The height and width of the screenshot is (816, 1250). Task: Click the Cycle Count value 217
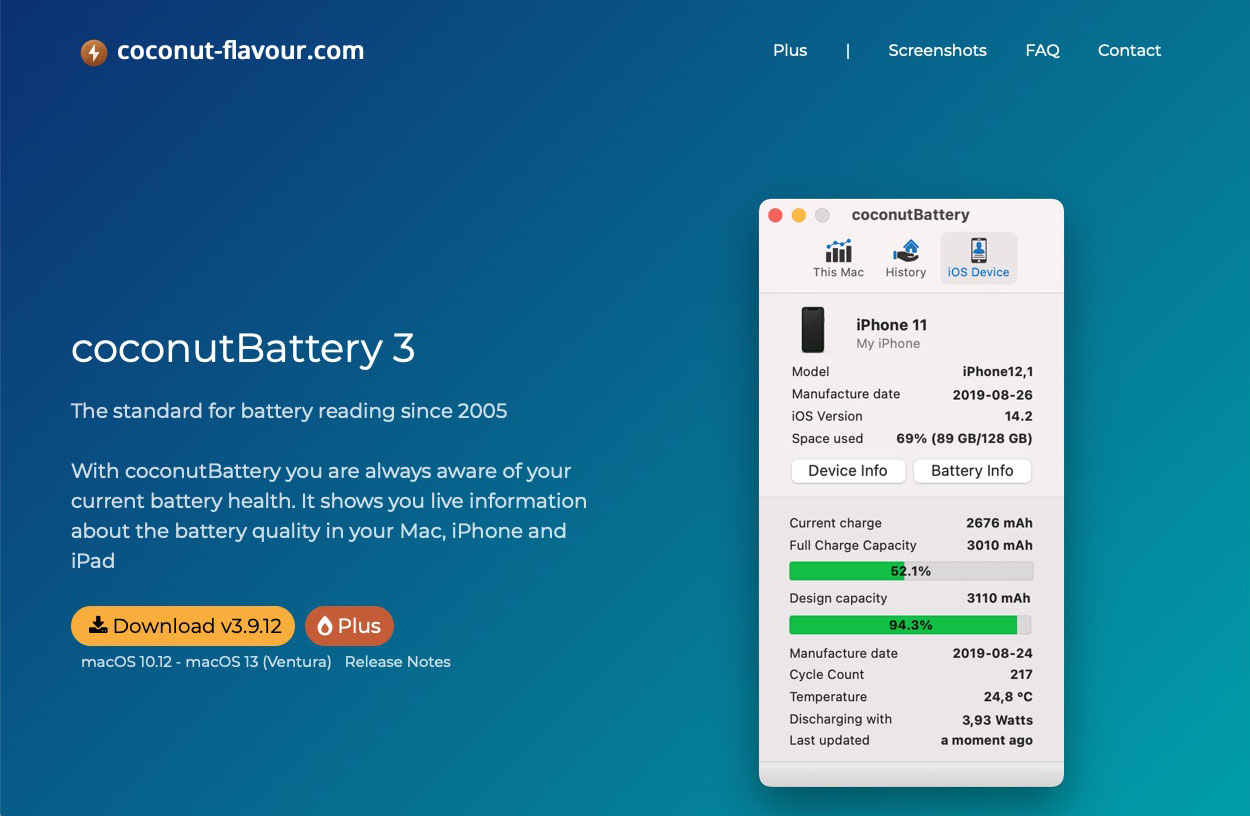point(1021,675)
